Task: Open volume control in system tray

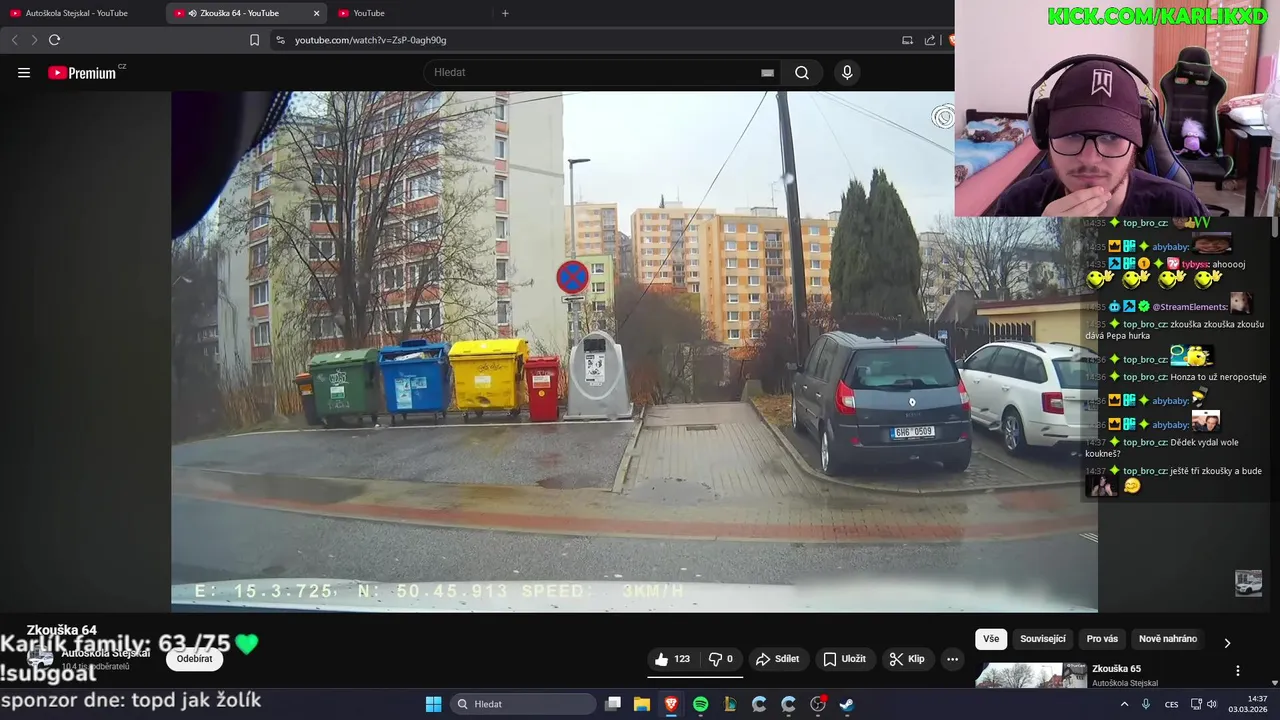Action: (x=1212, y=704)
